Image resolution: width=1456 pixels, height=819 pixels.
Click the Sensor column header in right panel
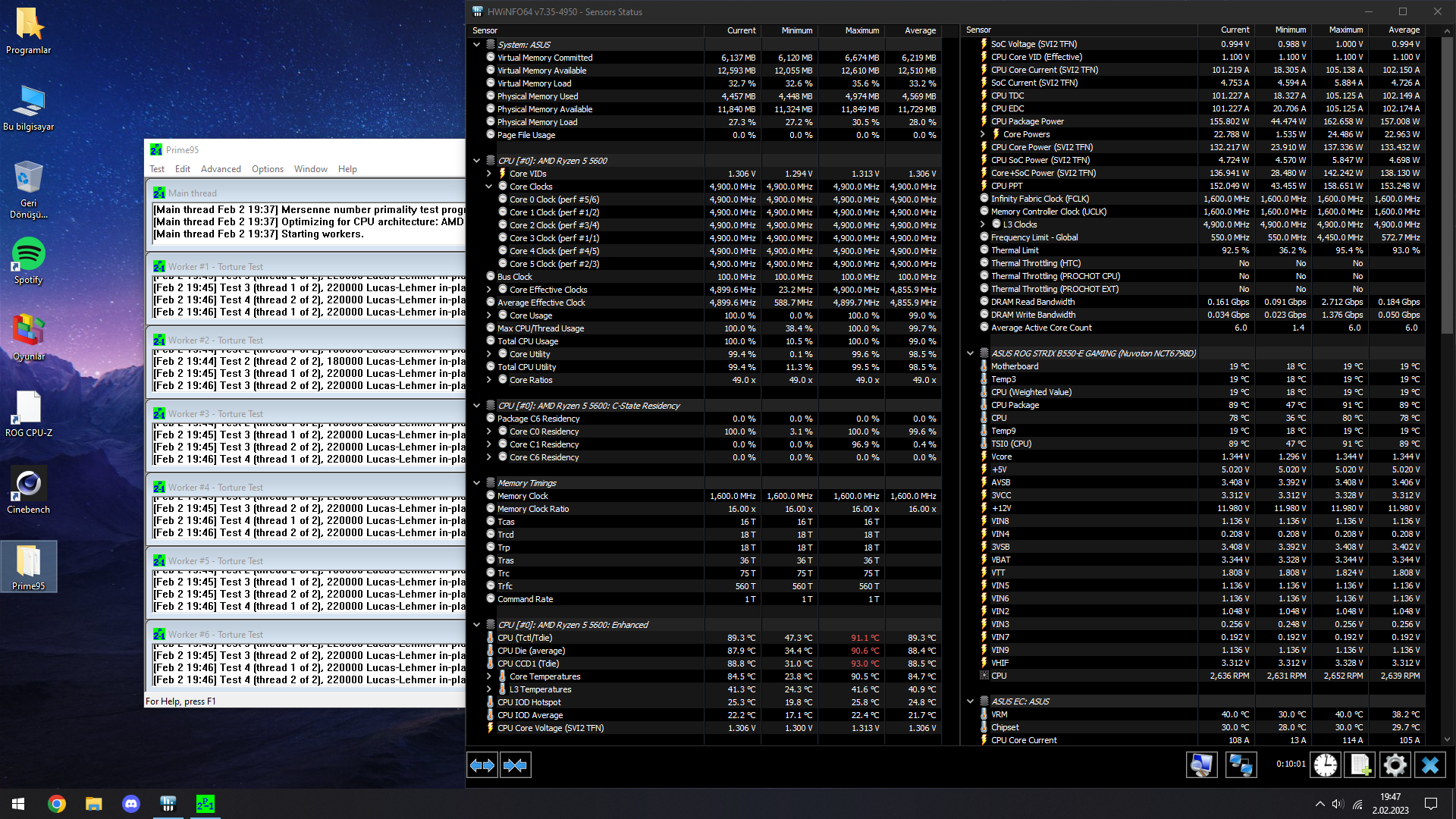[x=1080, y=30]
